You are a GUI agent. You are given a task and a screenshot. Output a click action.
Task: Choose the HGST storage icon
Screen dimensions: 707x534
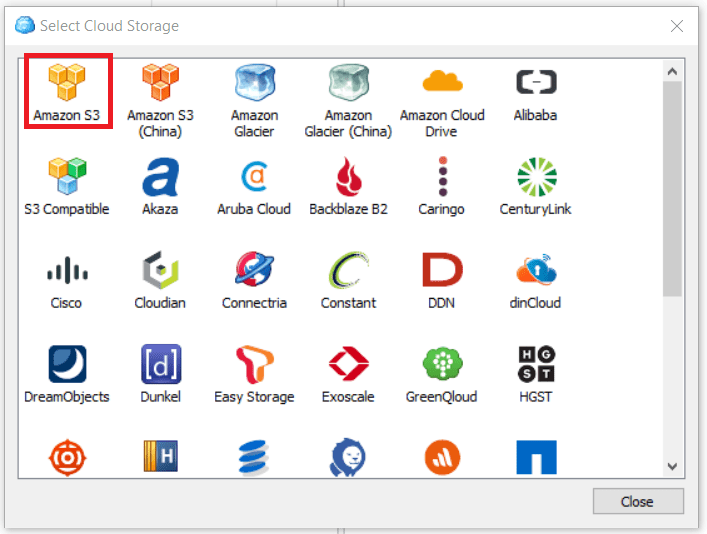point(537,364)
